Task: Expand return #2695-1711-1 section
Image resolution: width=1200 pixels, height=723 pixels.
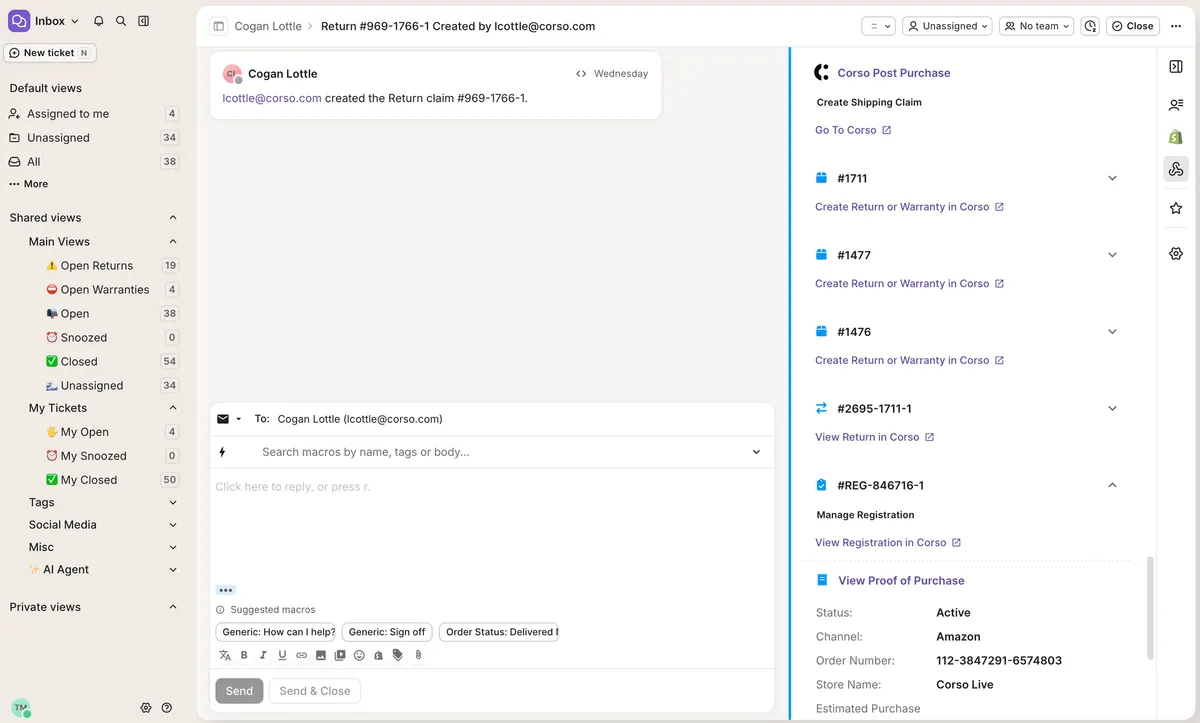Action: (x=1112, y=408)
